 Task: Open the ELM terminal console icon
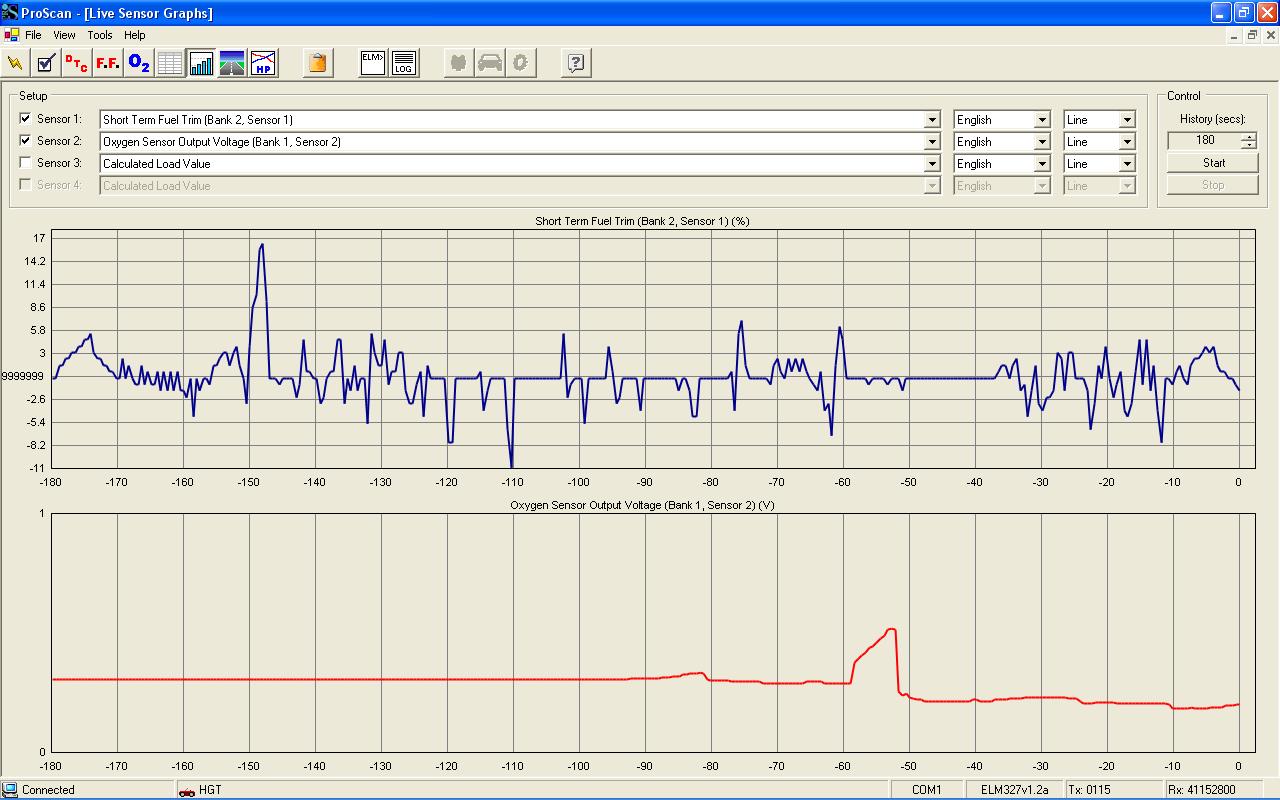373,63
